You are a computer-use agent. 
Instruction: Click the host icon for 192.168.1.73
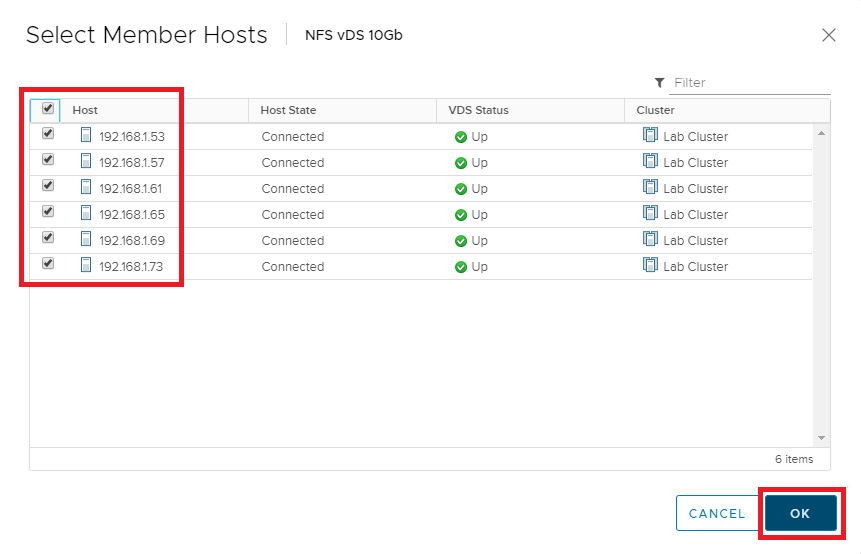click(86, 266)
